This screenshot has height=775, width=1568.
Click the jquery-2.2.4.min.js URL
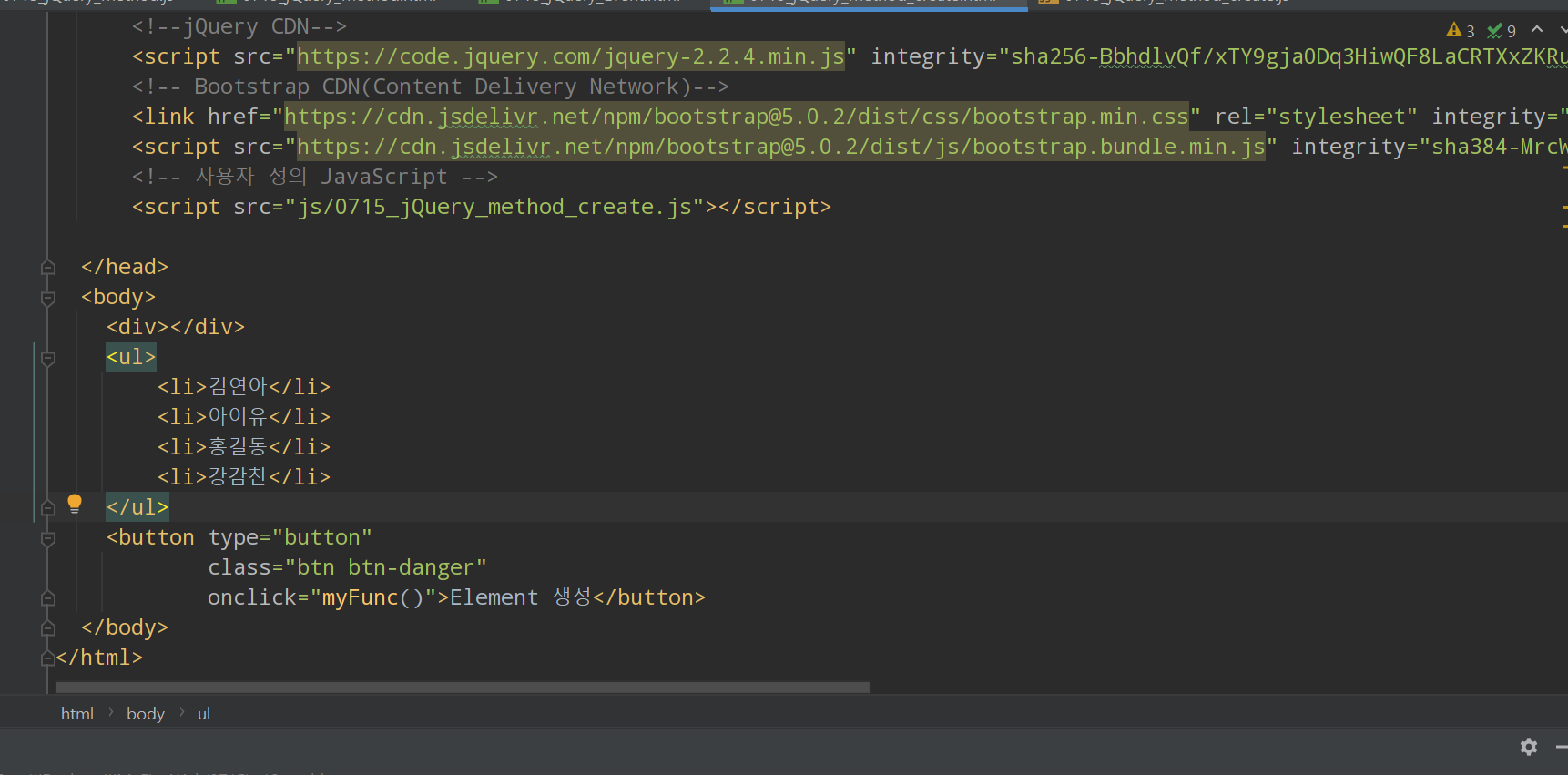571,56
